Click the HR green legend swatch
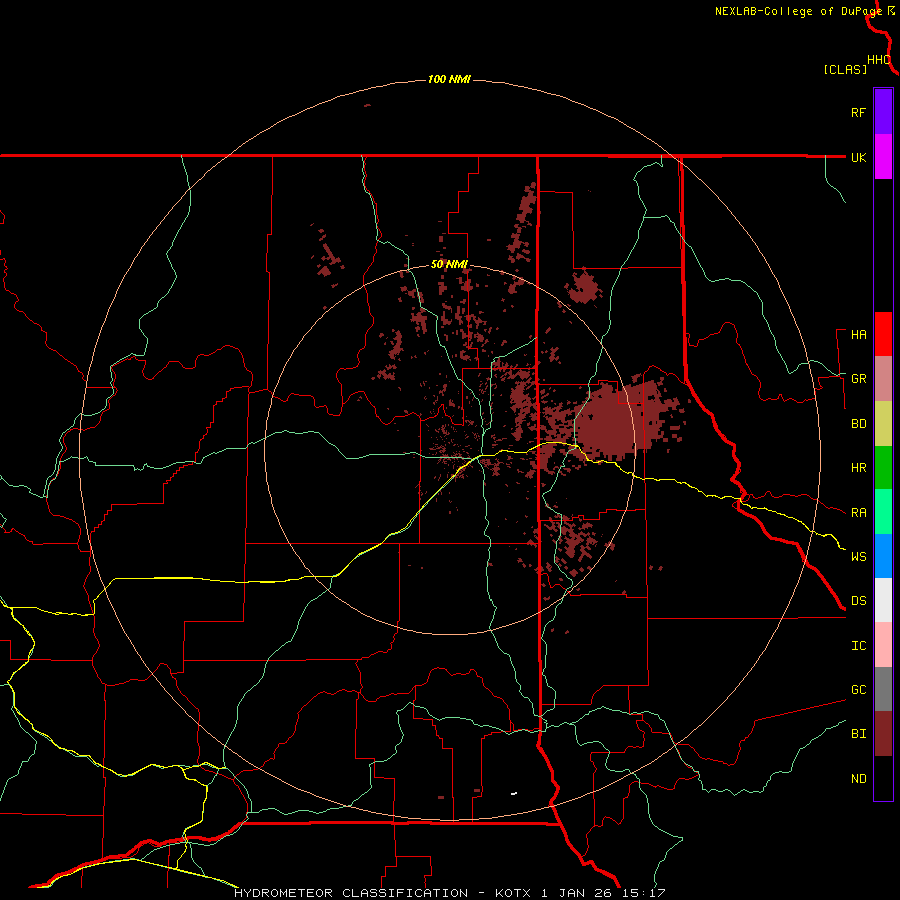 click(883, 468)
